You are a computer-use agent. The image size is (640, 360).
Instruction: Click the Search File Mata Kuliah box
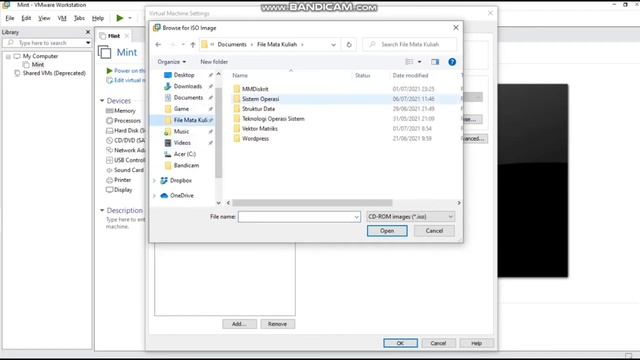[410, 44]
